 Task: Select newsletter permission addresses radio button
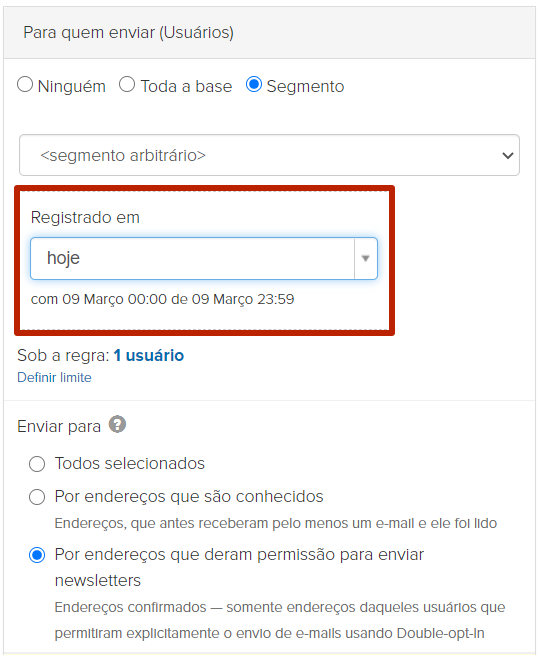[37, 556]
